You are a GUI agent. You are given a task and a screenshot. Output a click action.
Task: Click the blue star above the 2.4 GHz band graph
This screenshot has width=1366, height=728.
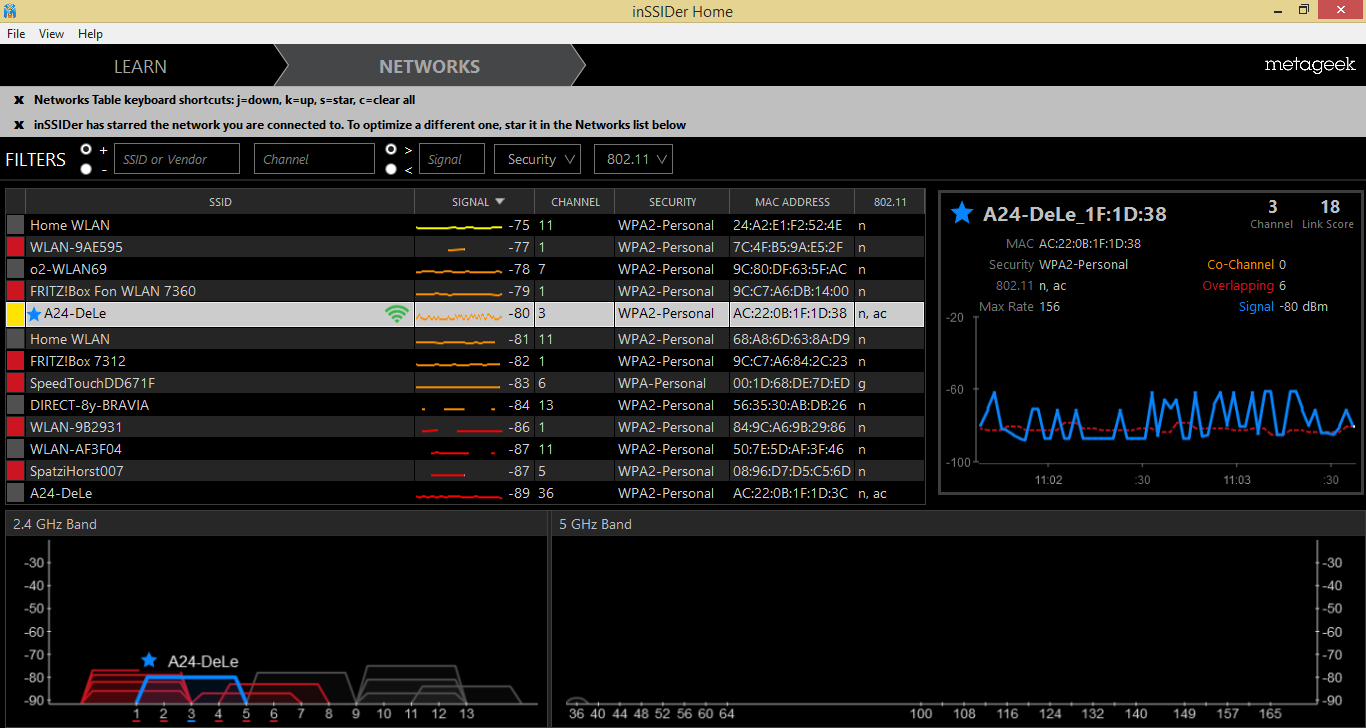(149, 660)
